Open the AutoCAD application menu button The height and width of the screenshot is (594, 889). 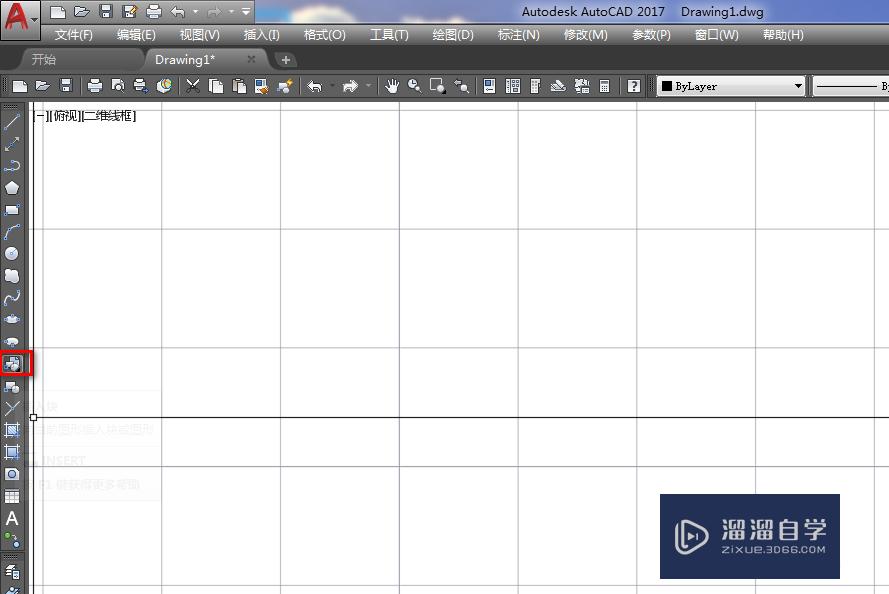[20, 19]
